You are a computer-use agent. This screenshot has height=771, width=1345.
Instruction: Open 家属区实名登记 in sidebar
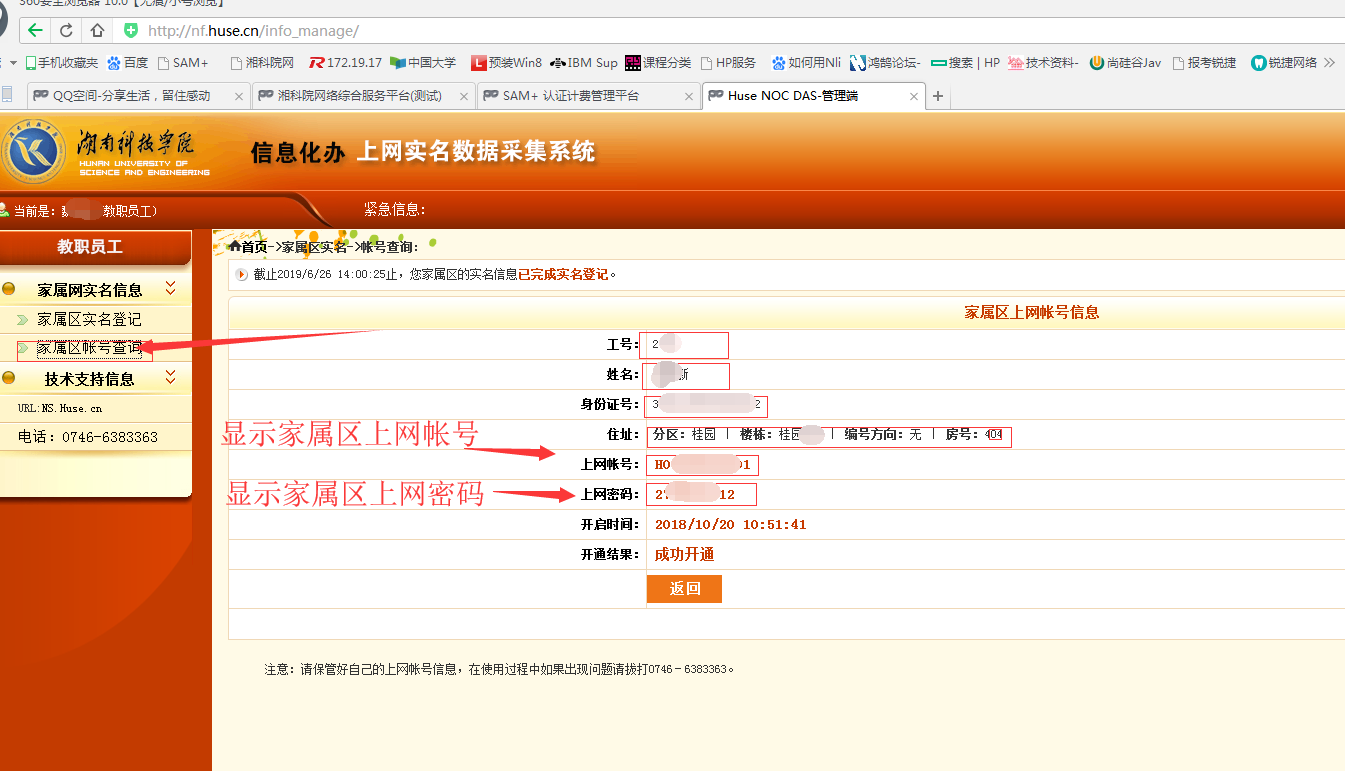(x=89, y=320)
